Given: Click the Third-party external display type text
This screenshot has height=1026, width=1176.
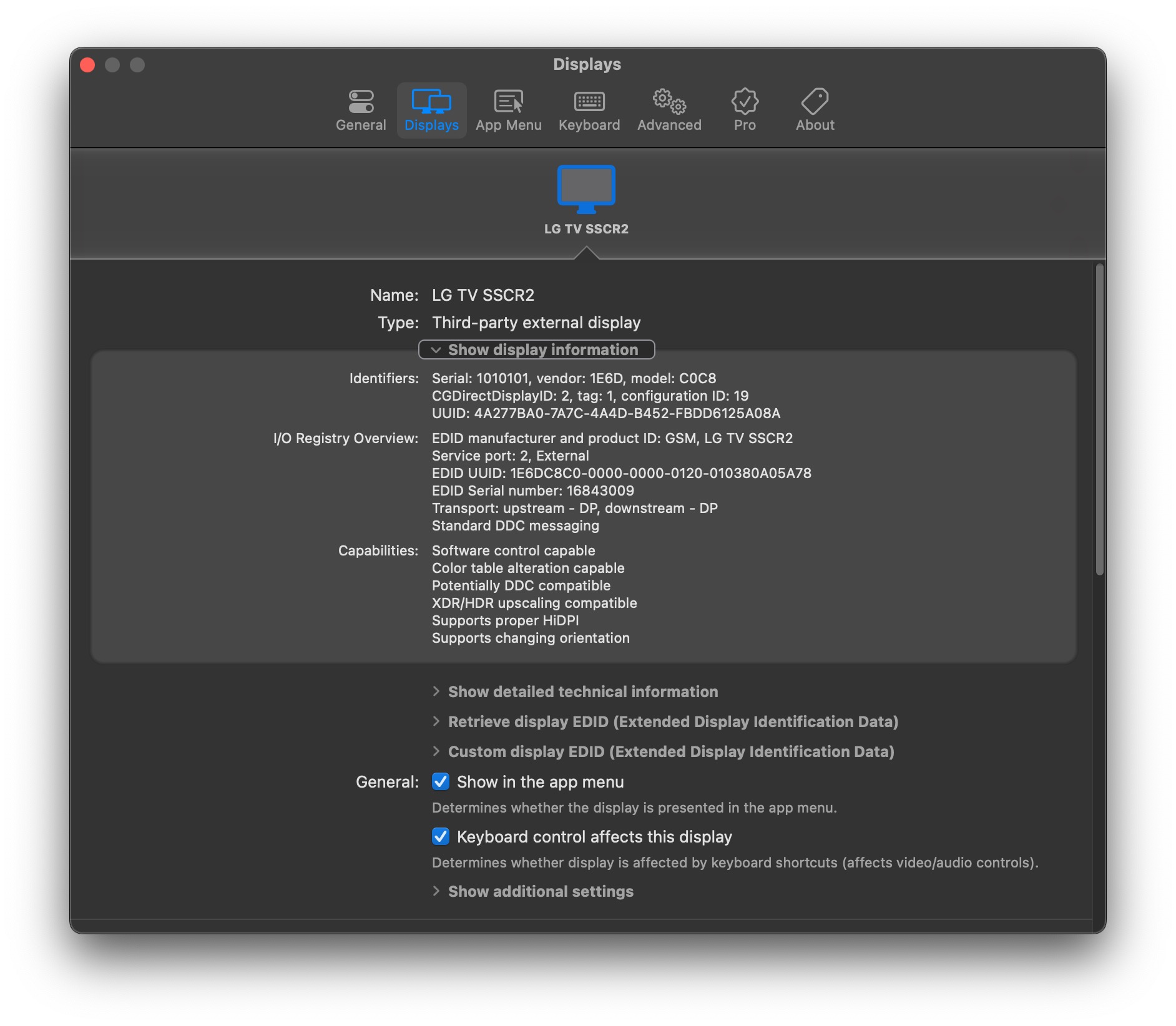Looking at the screenshot, I should [x=536, y=323].
